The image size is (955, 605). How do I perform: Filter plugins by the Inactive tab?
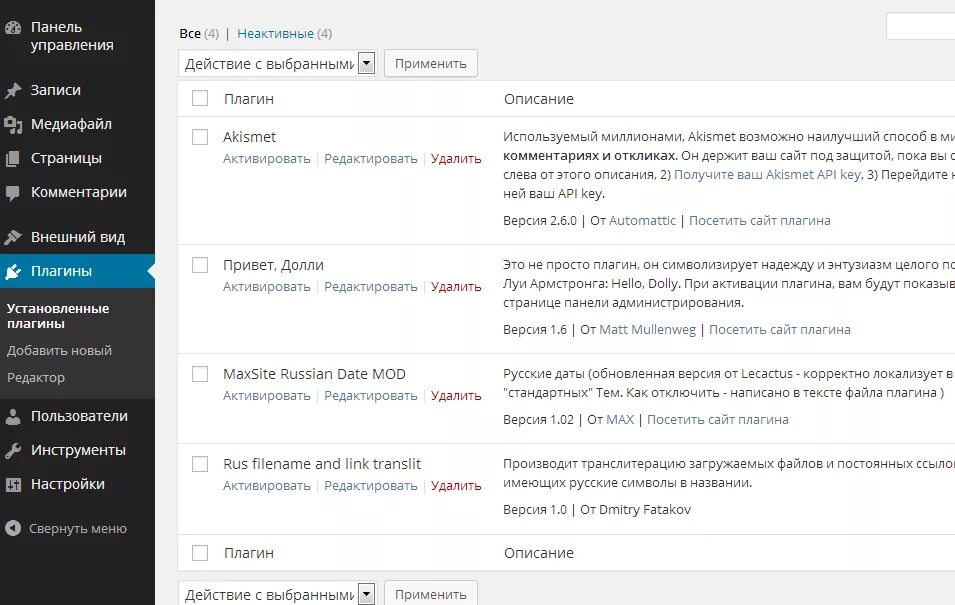(x=275, y=34)
